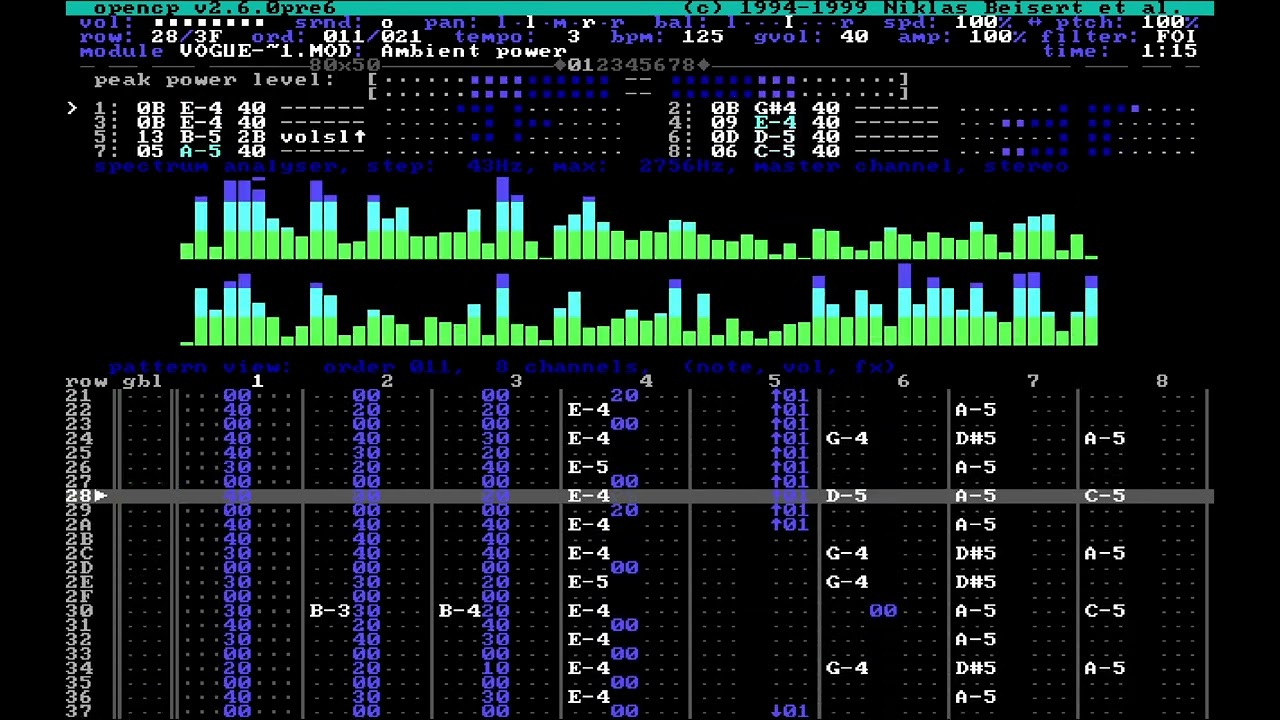This screenshot has width=1280, height=720.
Task: Click the vol level bar in header
Action: 210,22
